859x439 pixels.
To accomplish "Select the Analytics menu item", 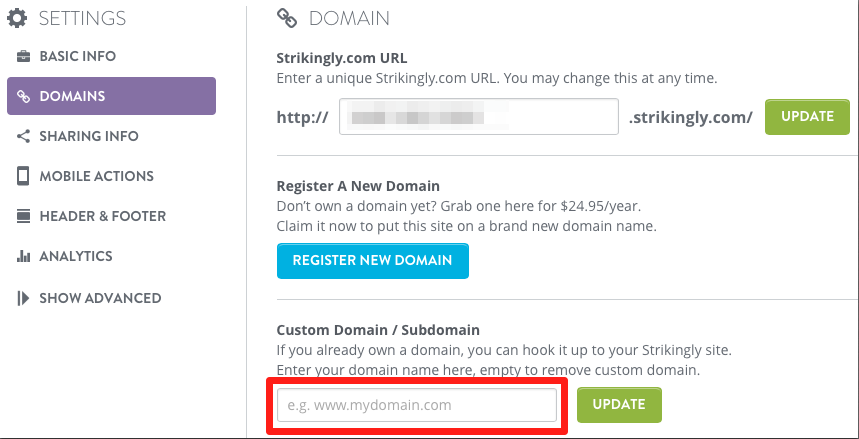I will point(76,256).
